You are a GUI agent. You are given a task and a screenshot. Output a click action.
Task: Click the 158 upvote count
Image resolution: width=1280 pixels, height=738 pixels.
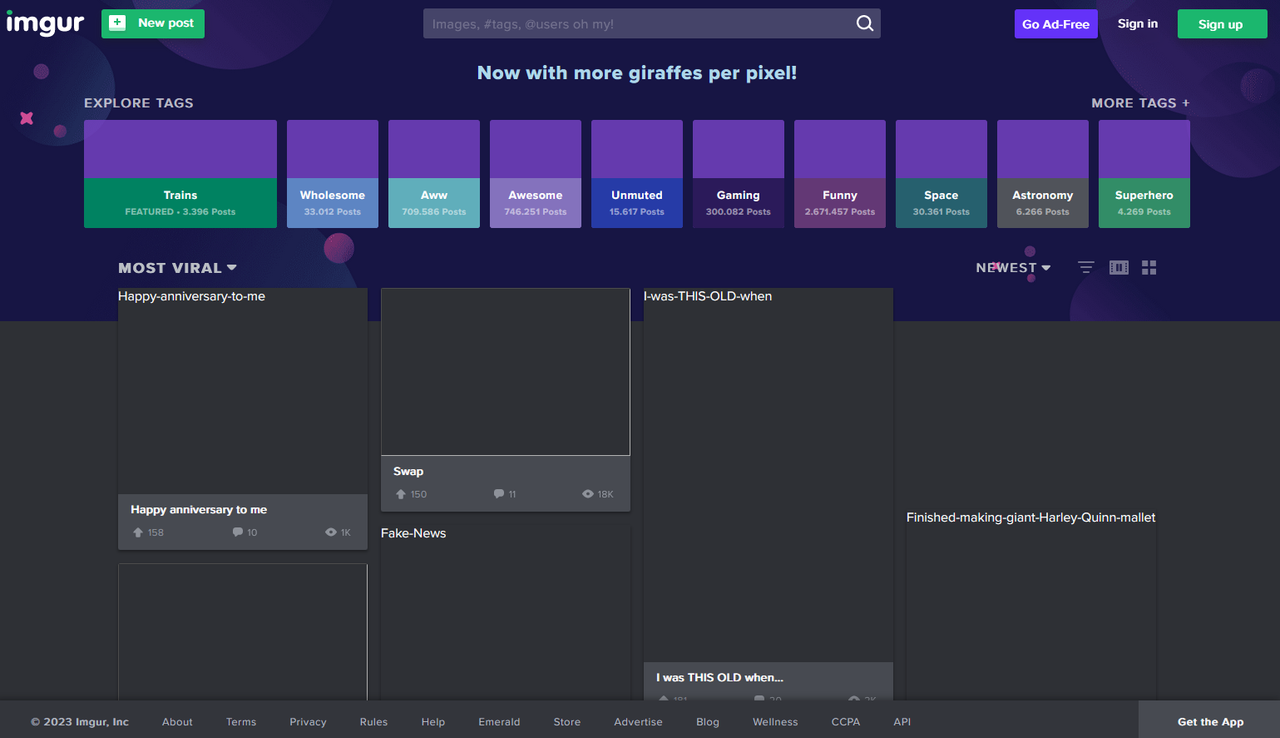(156, 533)
